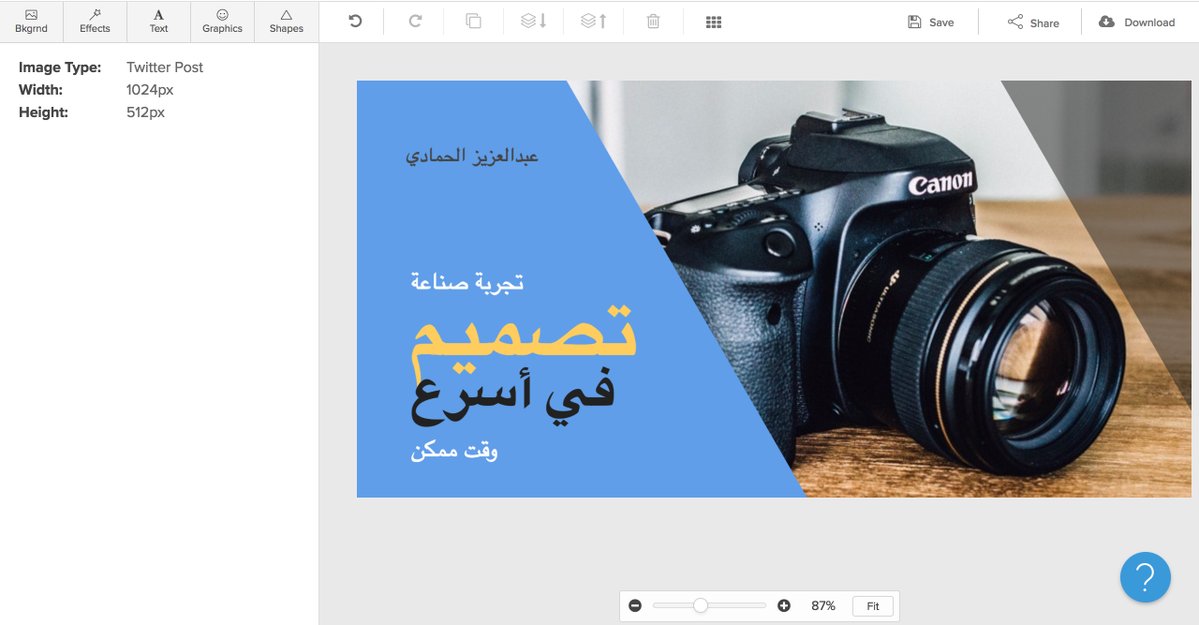The width and height of the screenshot is (1199, 625).
Task: Switch to the Text tab
Action: (x=159, y=21)
